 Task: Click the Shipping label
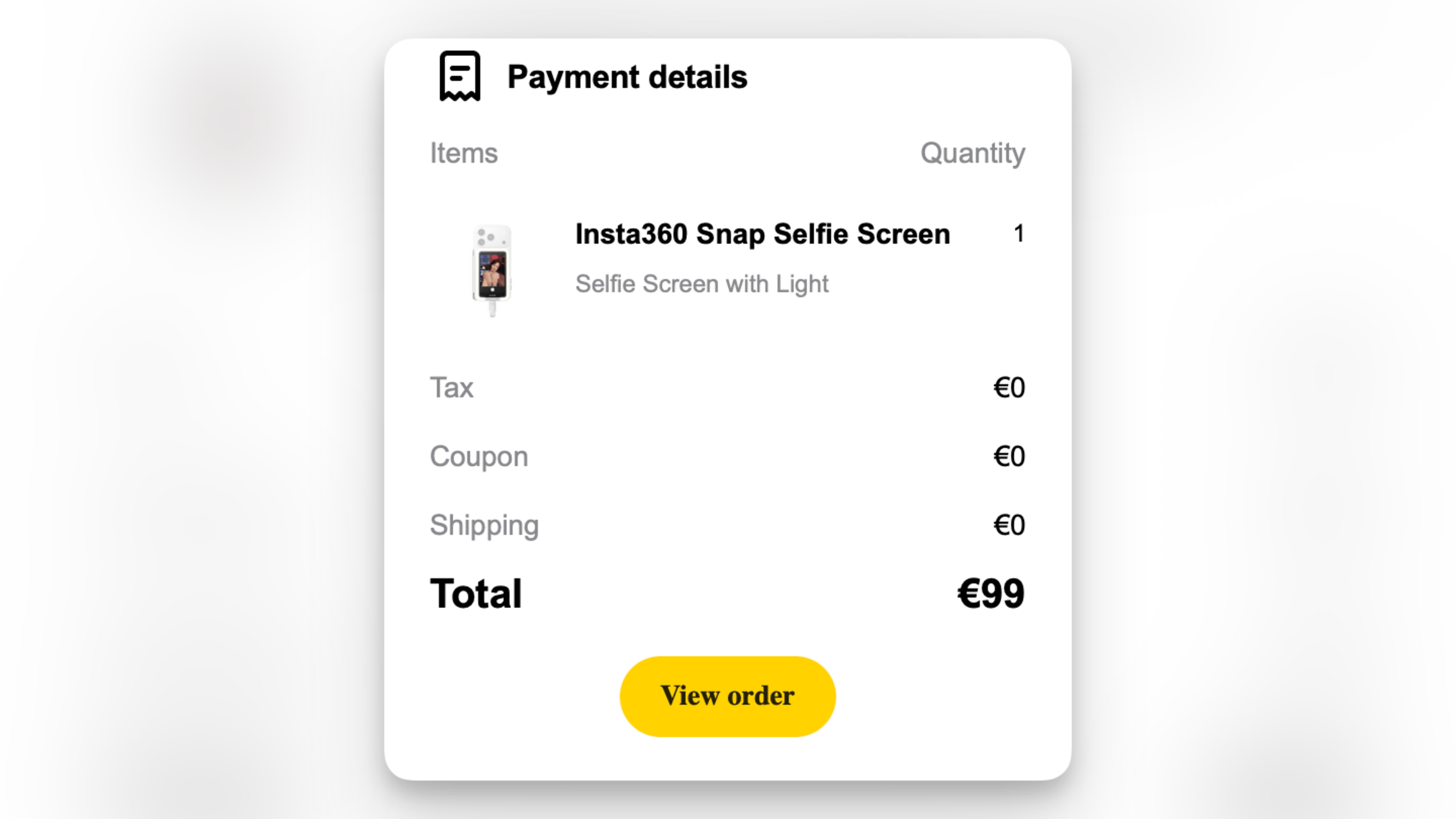(x=484, y=525)
